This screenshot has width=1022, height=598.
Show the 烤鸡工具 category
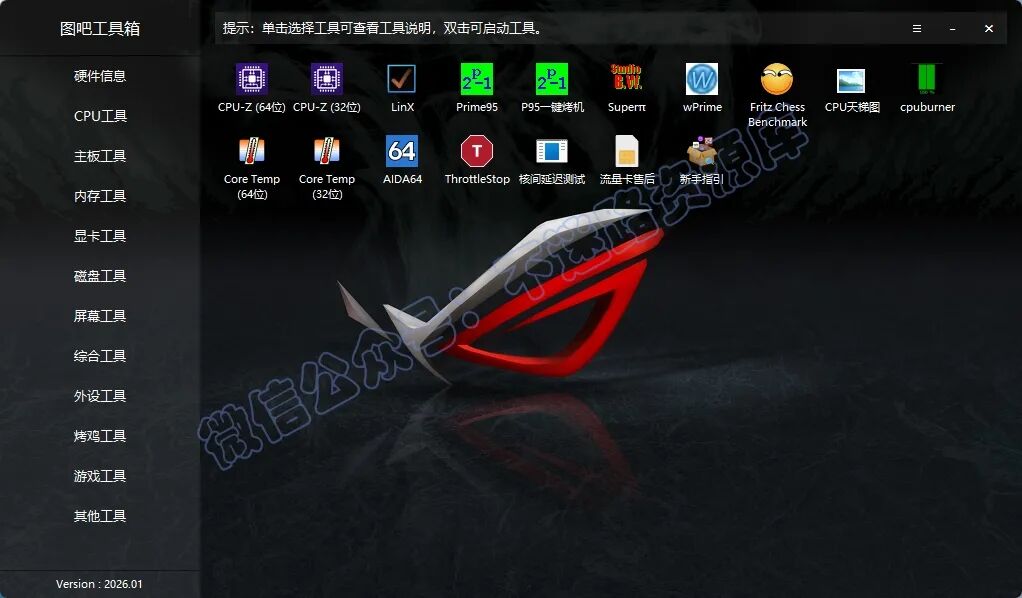pyautogui.click(x=100, y=436)
